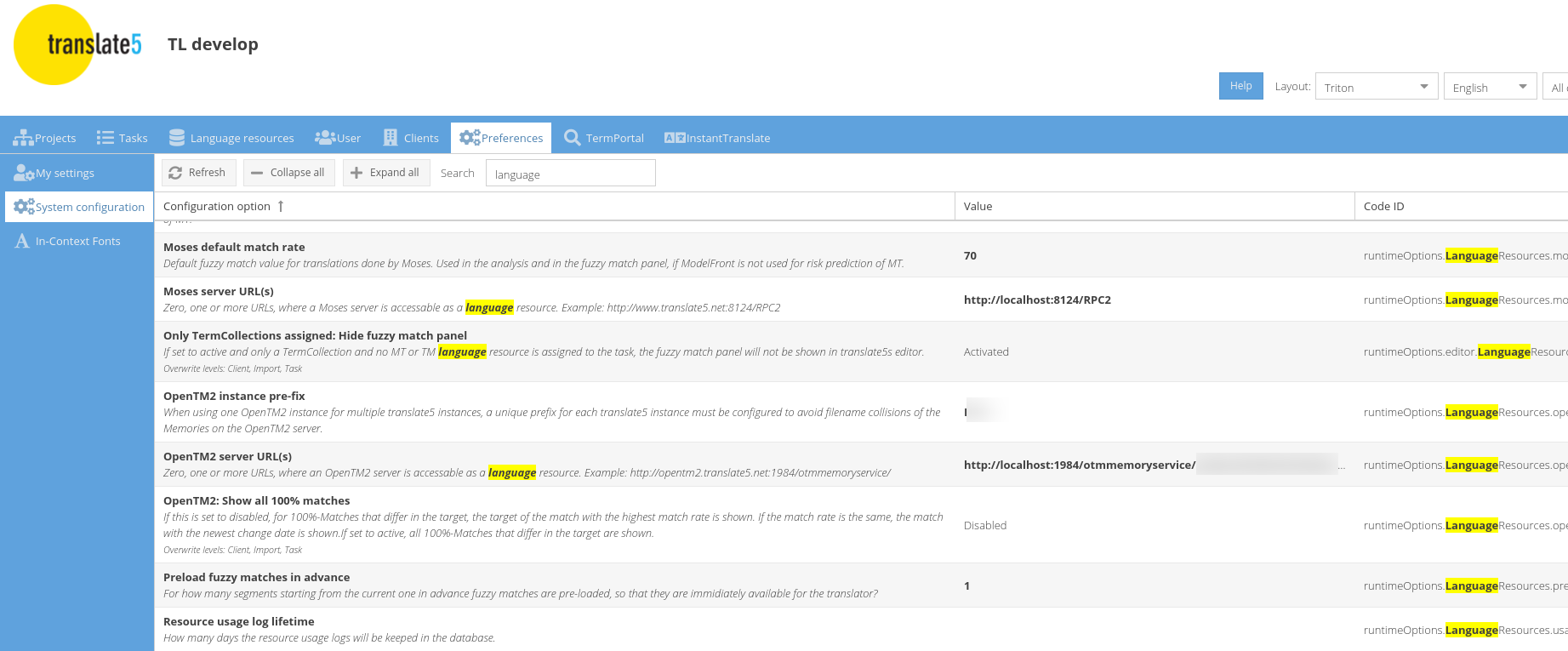
Task: Click the Expand all button
Action: (x=387, y=173)
